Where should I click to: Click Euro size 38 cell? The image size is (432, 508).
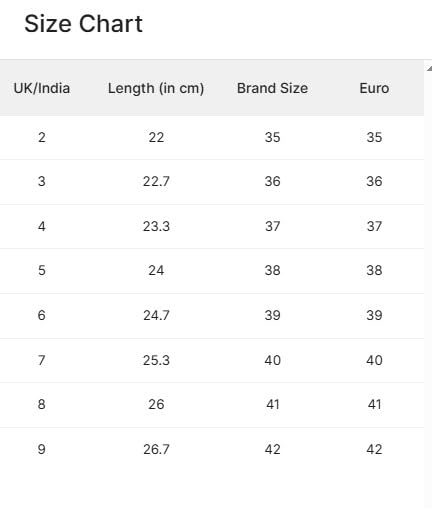click(374, 270)
